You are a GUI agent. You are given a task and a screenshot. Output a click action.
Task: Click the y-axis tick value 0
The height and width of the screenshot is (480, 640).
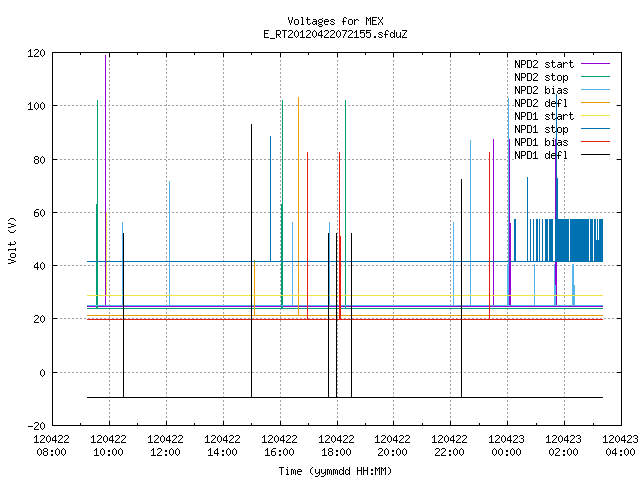click(x=42, y=373)
